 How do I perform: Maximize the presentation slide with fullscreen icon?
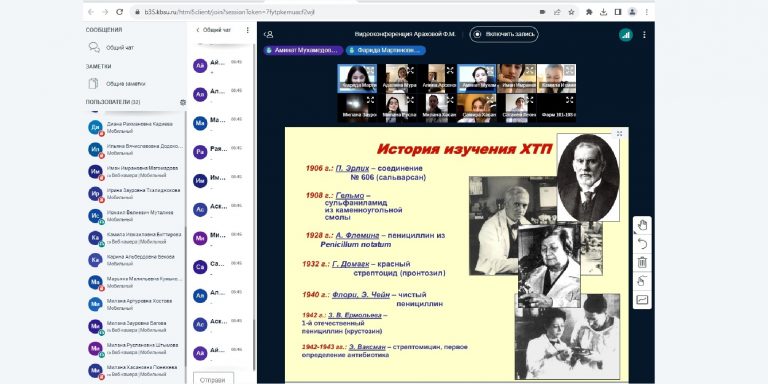click(620, 134)
